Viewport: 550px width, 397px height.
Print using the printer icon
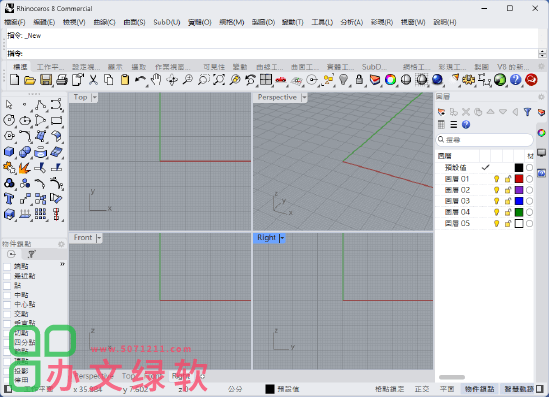62,80
